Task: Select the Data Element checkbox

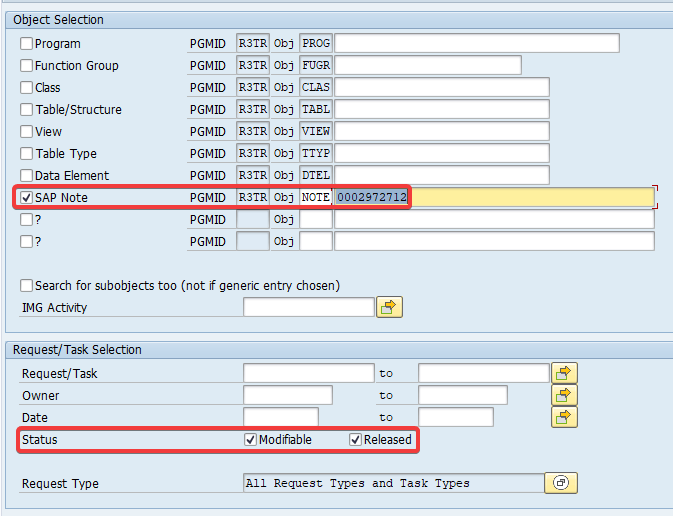Action: click(x=27, y=176)
